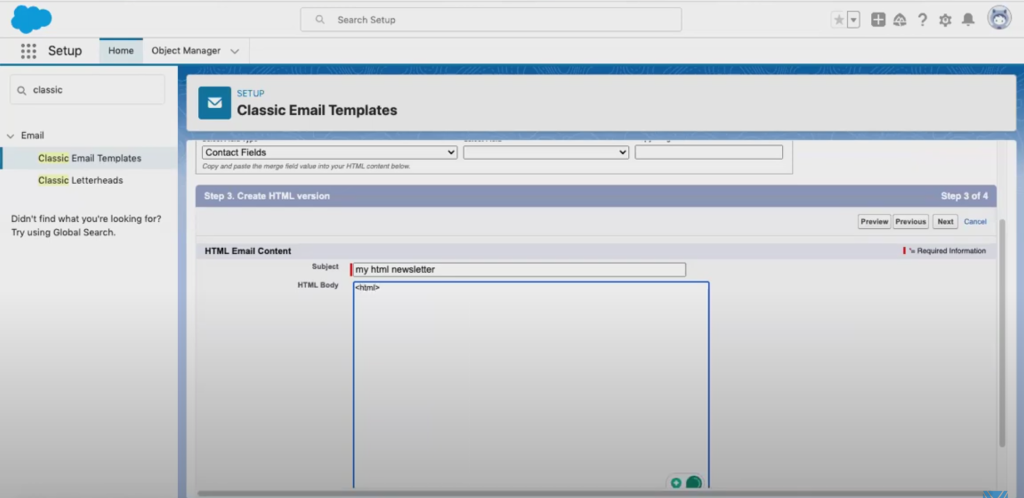Click the green plus icon in HTML Body
The image size is (1024, 498).
(x=676, y=483)
